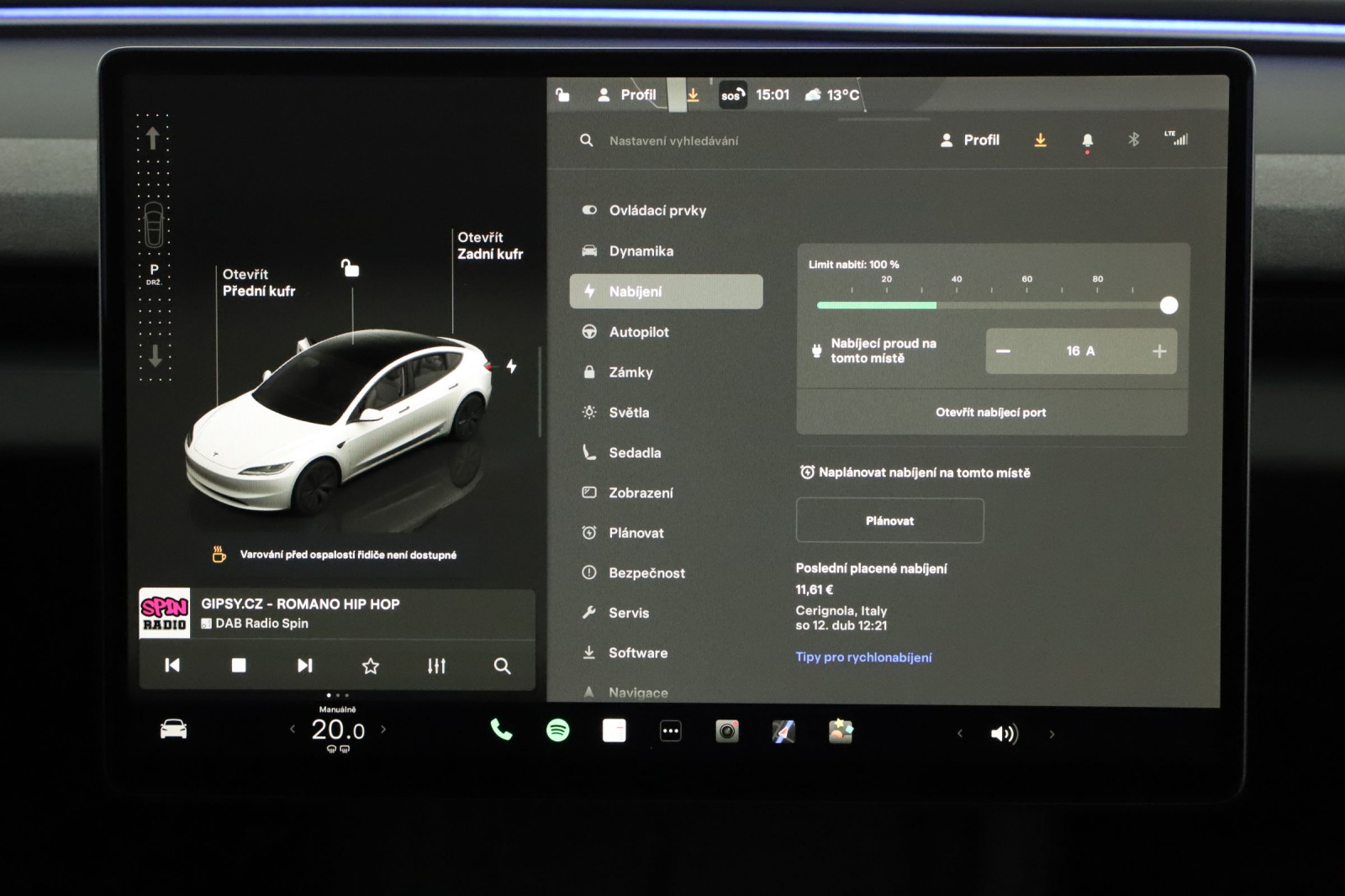Open the phone app in dock
Viewport: 1345px width, 896px height.
pyautogui.click(x=501, y=730)
